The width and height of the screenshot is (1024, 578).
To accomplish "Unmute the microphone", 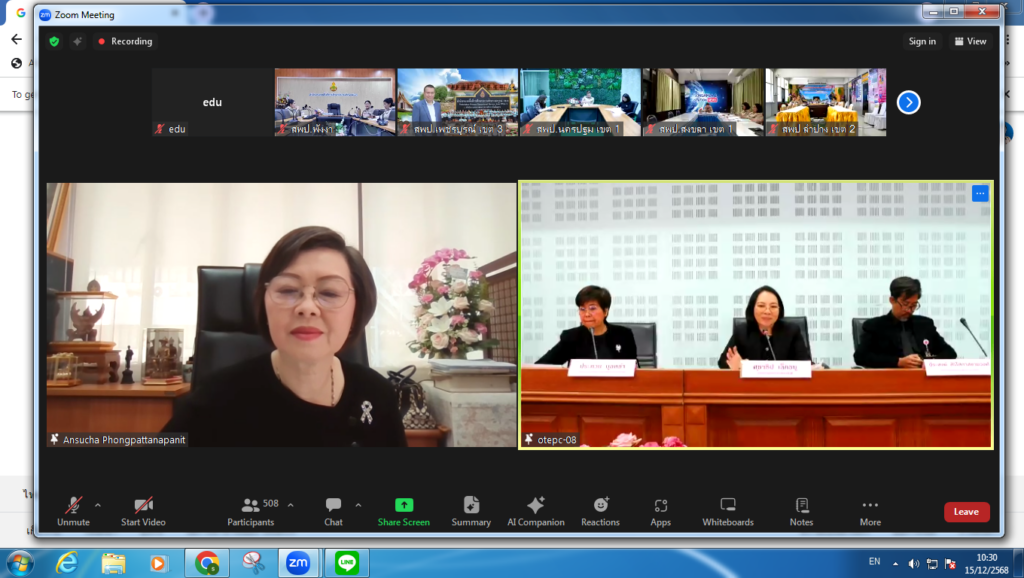I will [73, 510].
